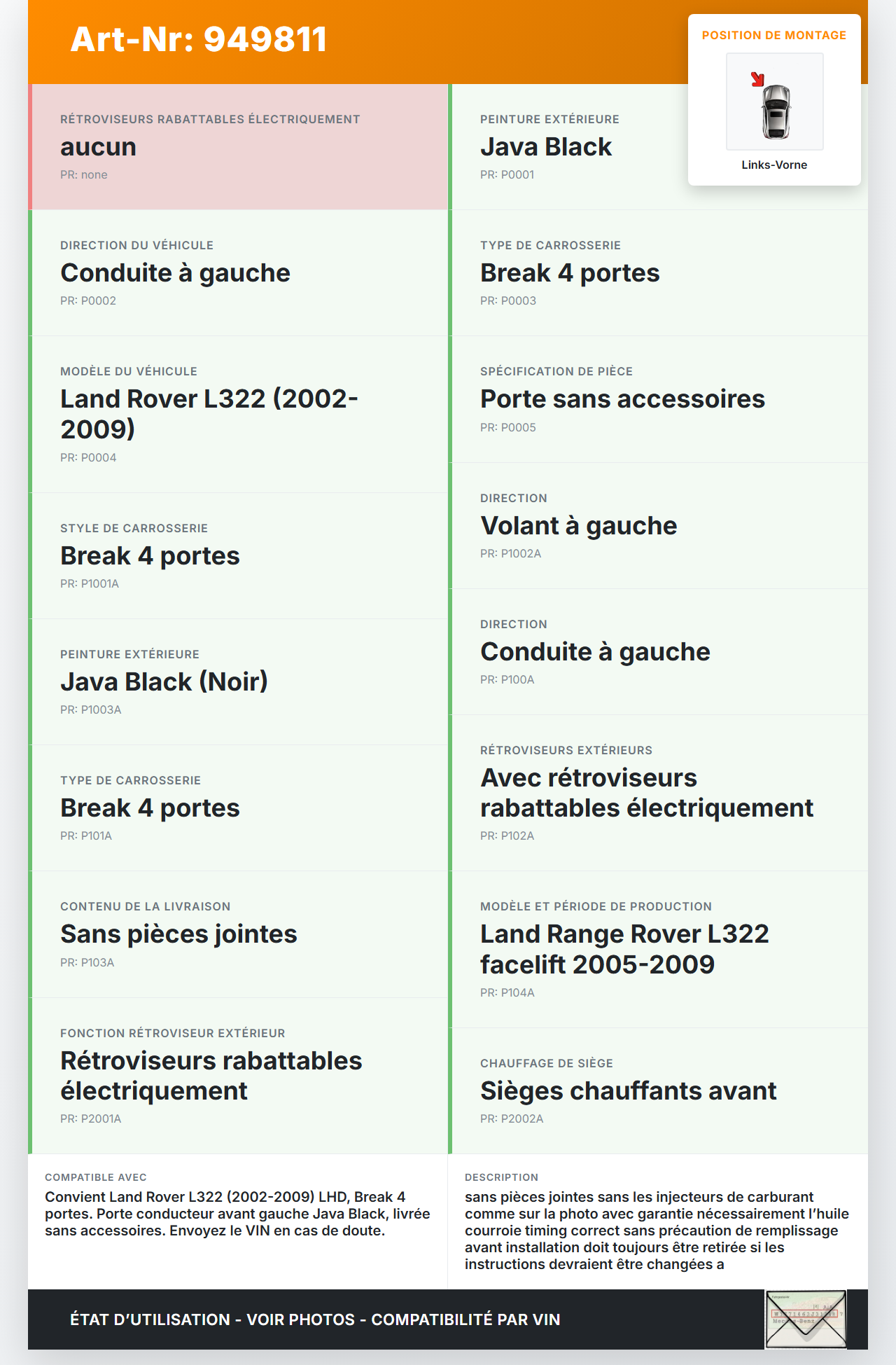Select the red 'aucun' mirrors card
896x1365 pixels.
point(238,147)
